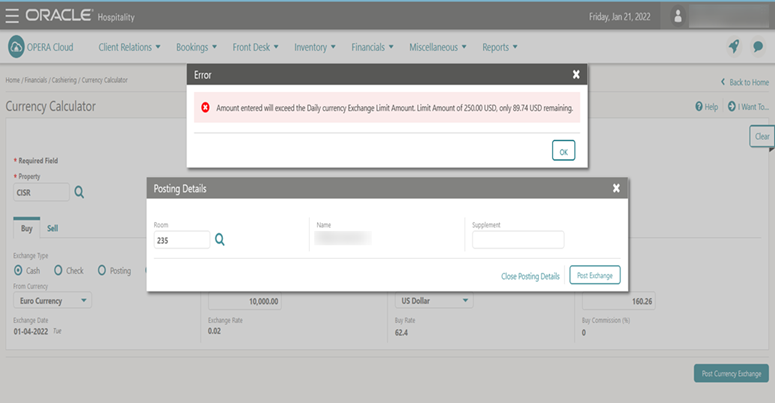
Task: Click the exchange date 01-04-2022
Action: click(x=31, y=331)
